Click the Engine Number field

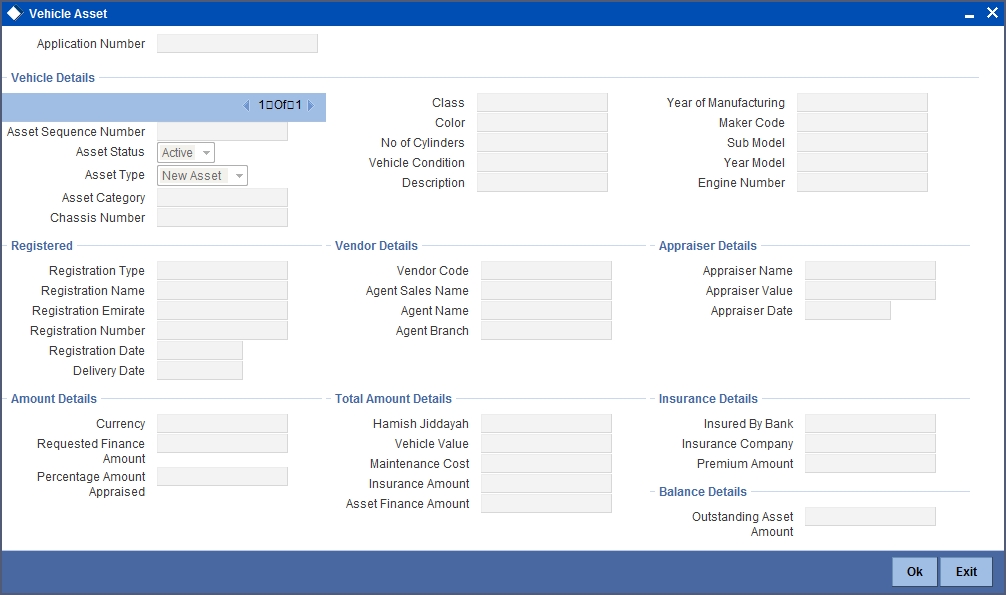[x=862, y=182]
